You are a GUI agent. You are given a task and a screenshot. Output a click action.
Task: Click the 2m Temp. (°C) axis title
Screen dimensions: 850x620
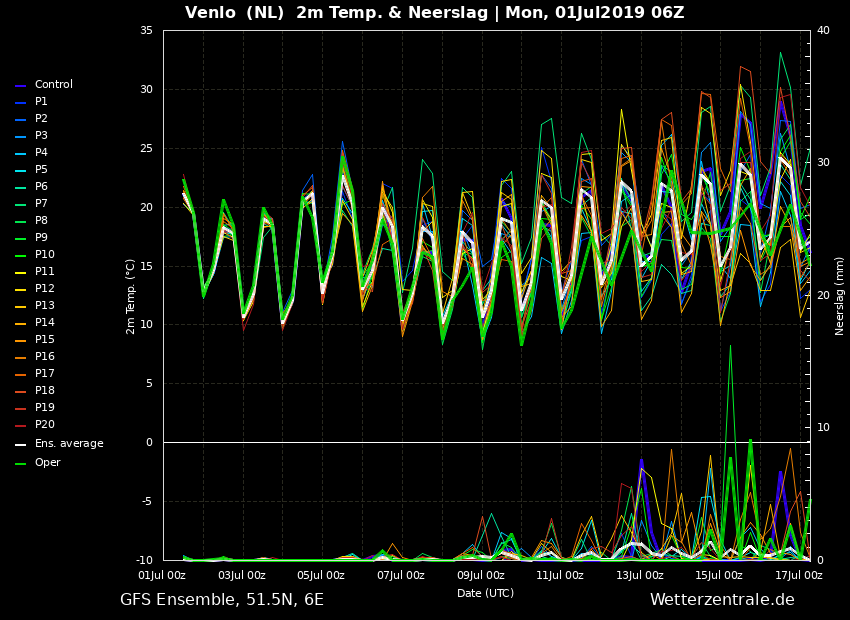[x=131, y=296]
